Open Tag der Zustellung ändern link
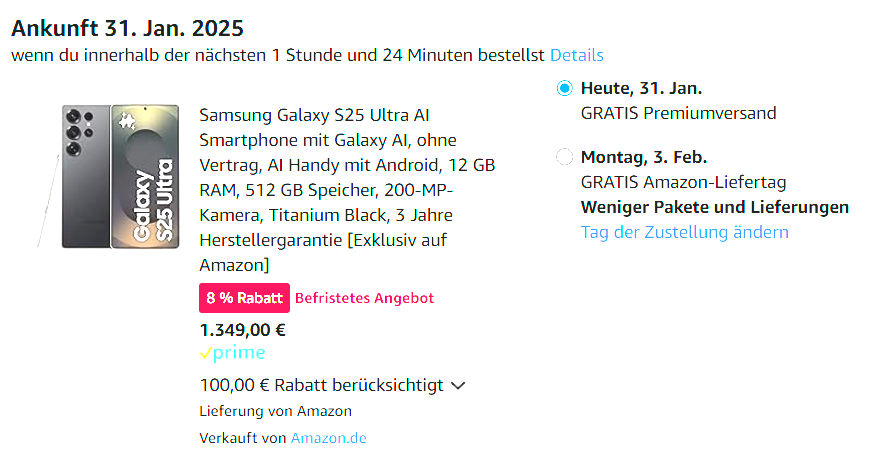This screenshot has width=891, height=452. [684, 232]
